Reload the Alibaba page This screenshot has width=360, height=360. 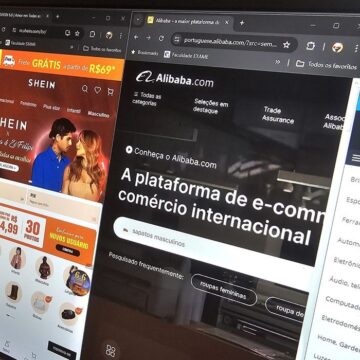coord(161,38)
